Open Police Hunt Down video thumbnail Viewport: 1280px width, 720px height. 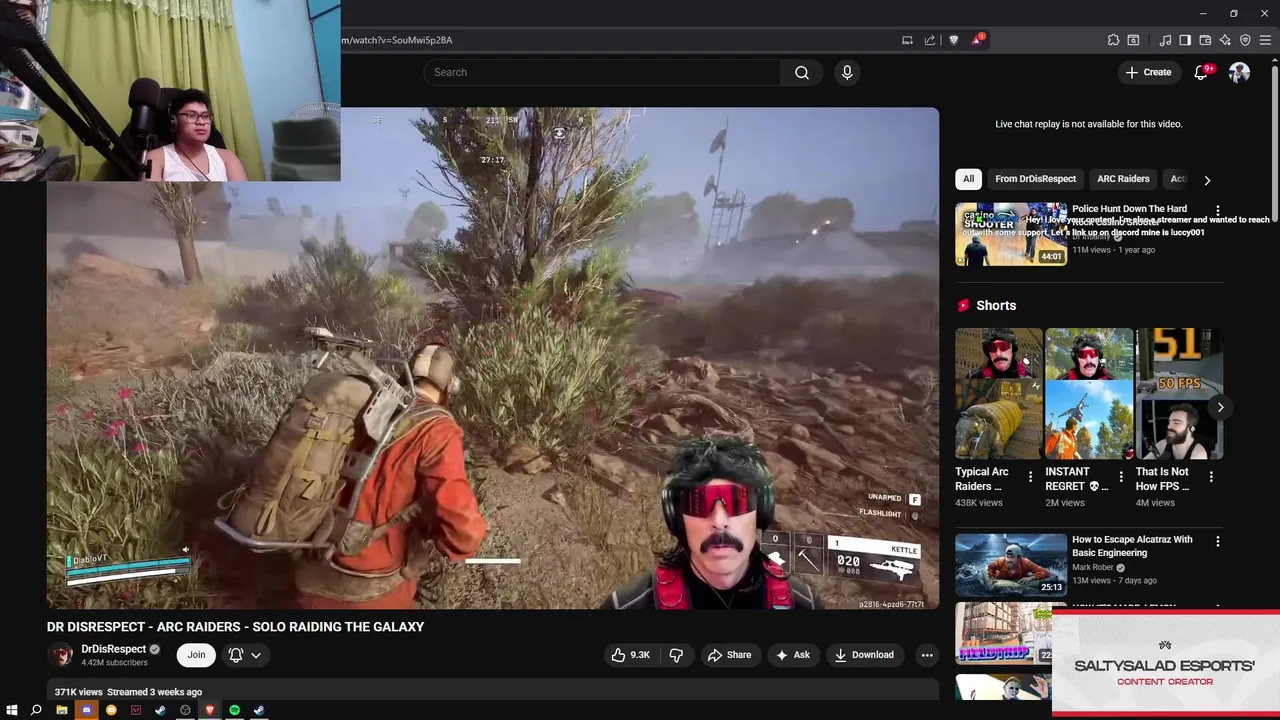(x=1010, y=234)
